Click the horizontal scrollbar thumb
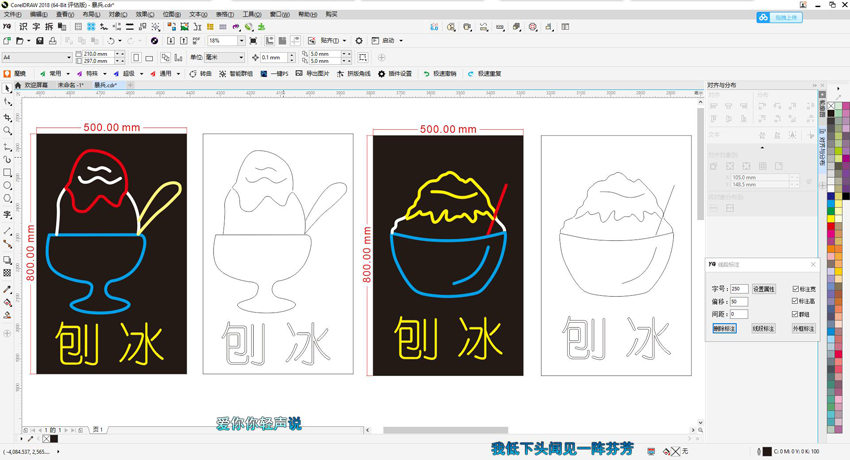The width and height of the screenshot is (850, 460). [x=446, y=430]
